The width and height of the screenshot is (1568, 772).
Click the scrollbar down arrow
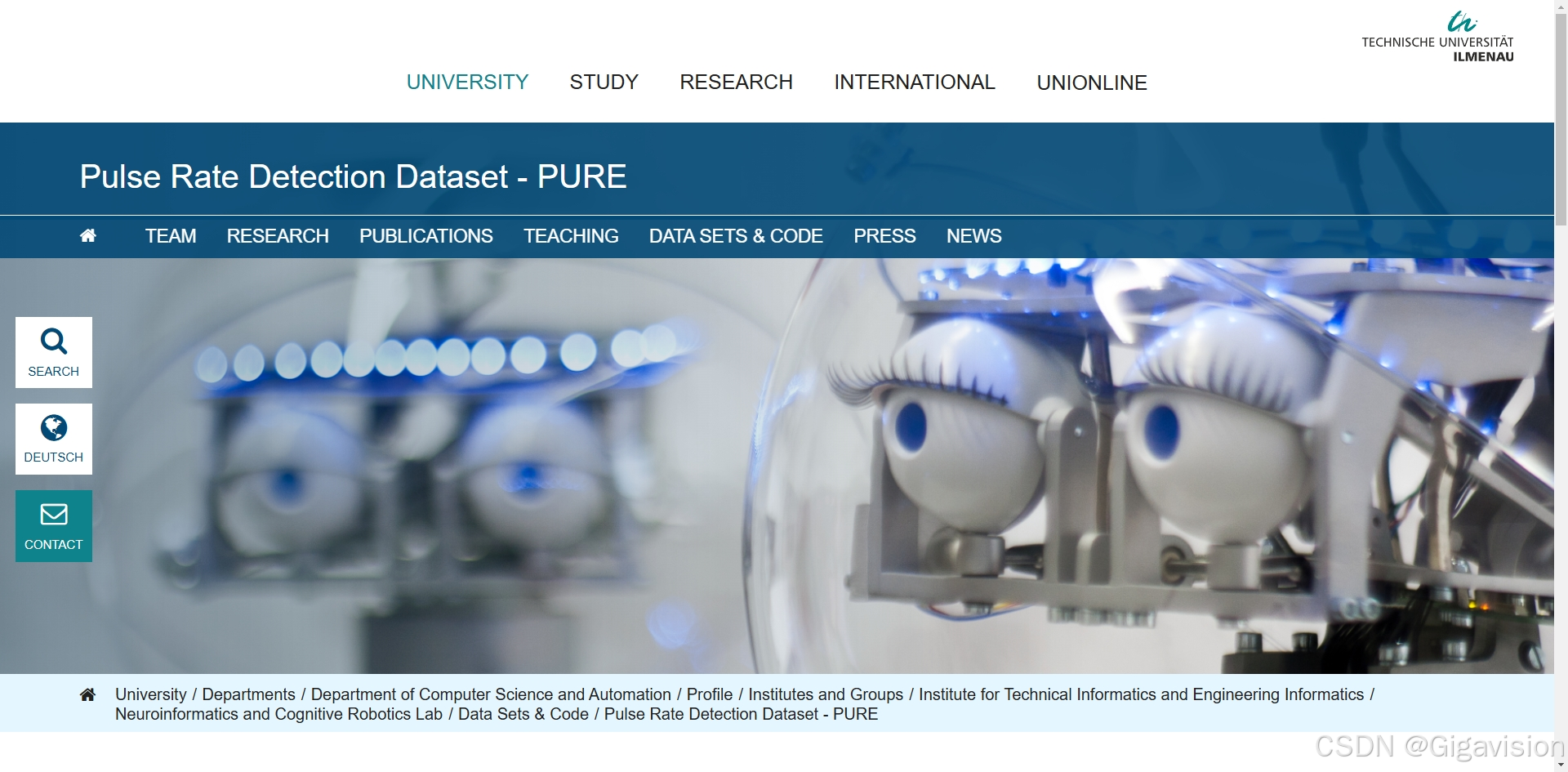click(1561, 765)
